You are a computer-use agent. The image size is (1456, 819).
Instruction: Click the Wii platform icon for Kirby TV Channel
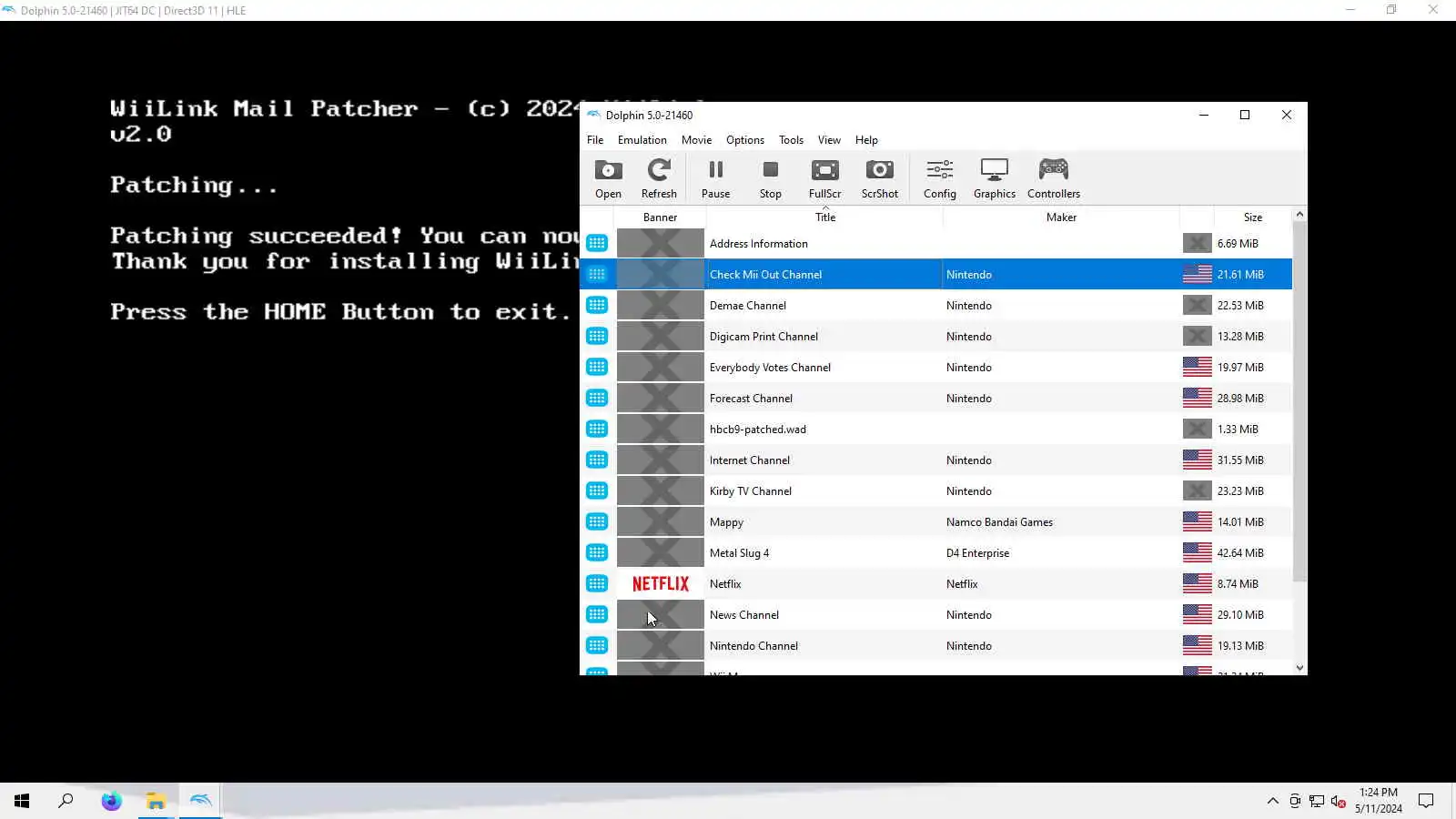pos(597,490)
